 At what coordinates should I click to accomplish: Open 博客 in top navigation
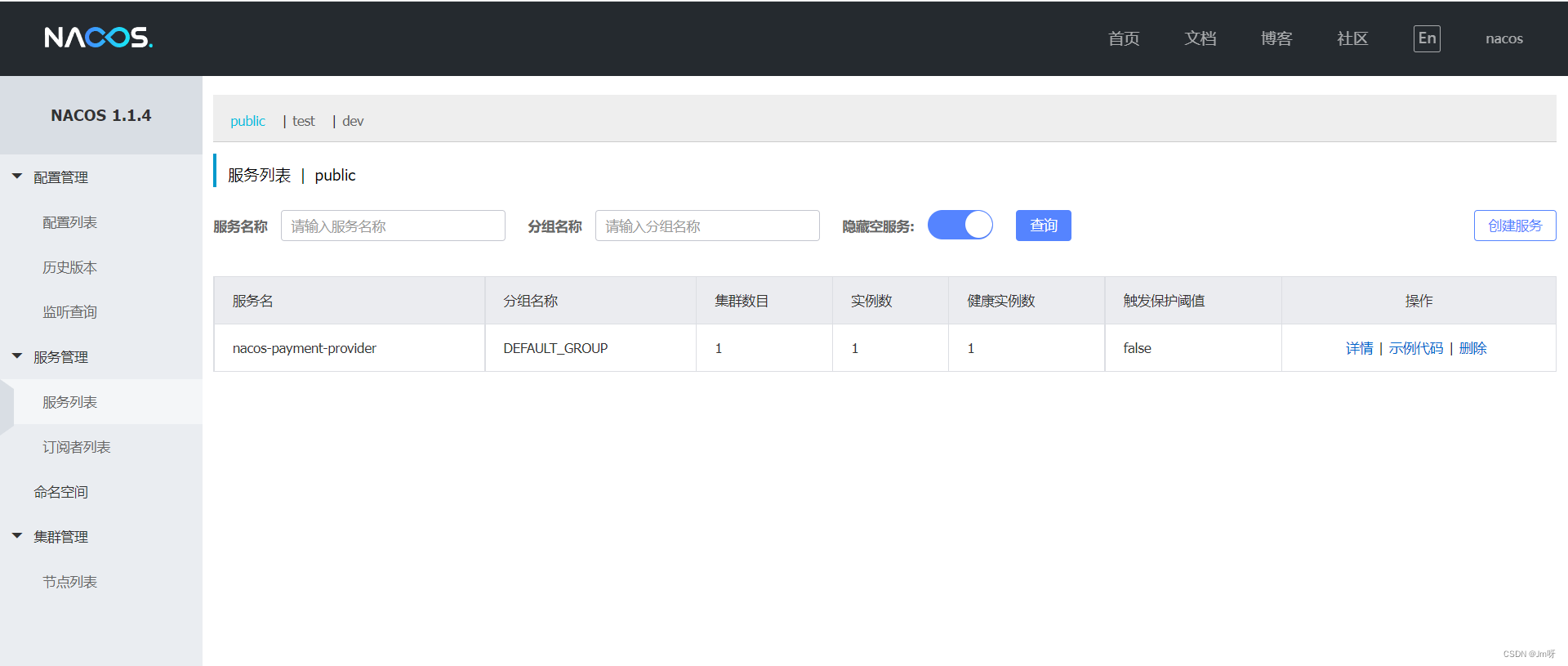[x=1276, y=38]
